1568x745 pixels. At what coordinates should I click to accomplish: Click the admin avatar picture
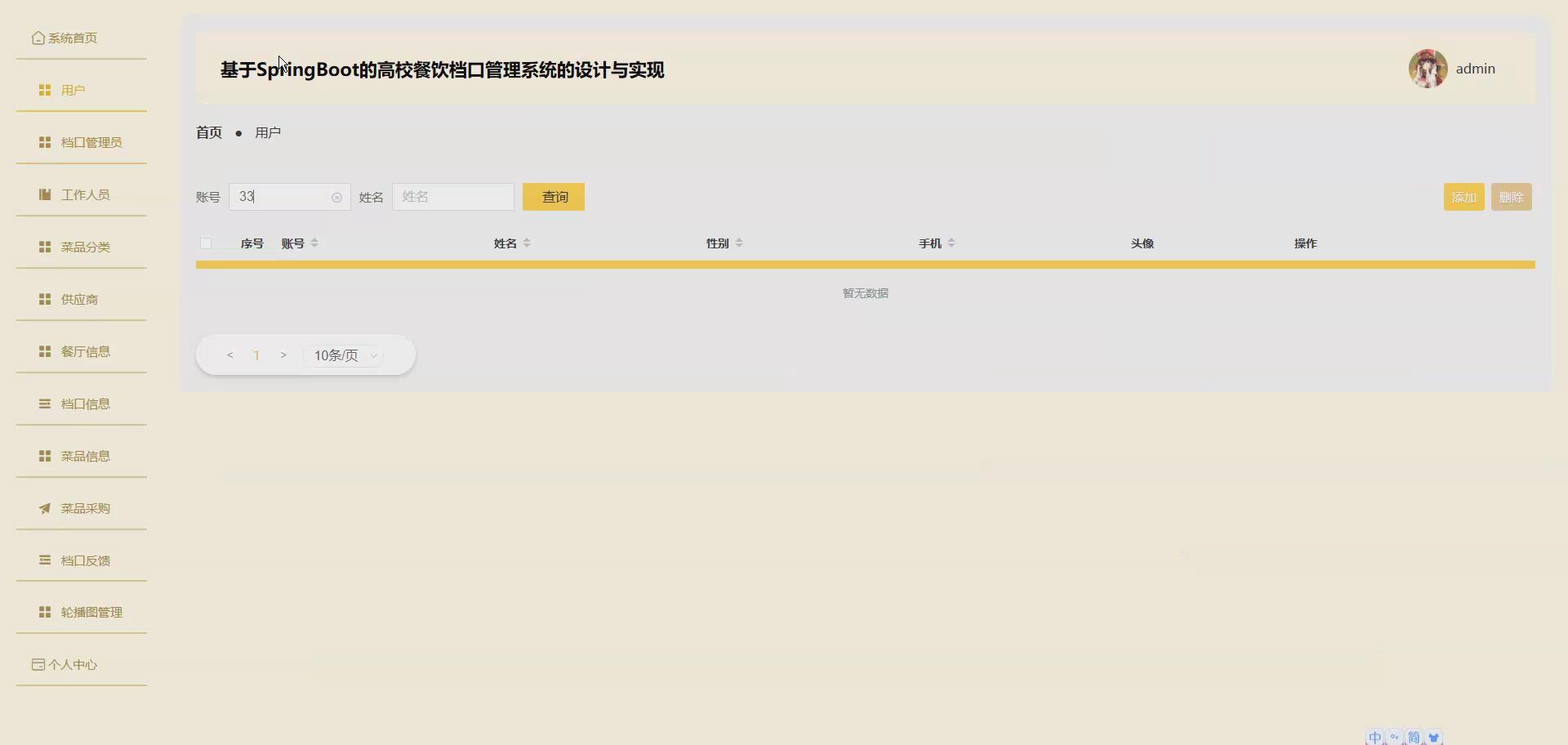coord(1428,69)
